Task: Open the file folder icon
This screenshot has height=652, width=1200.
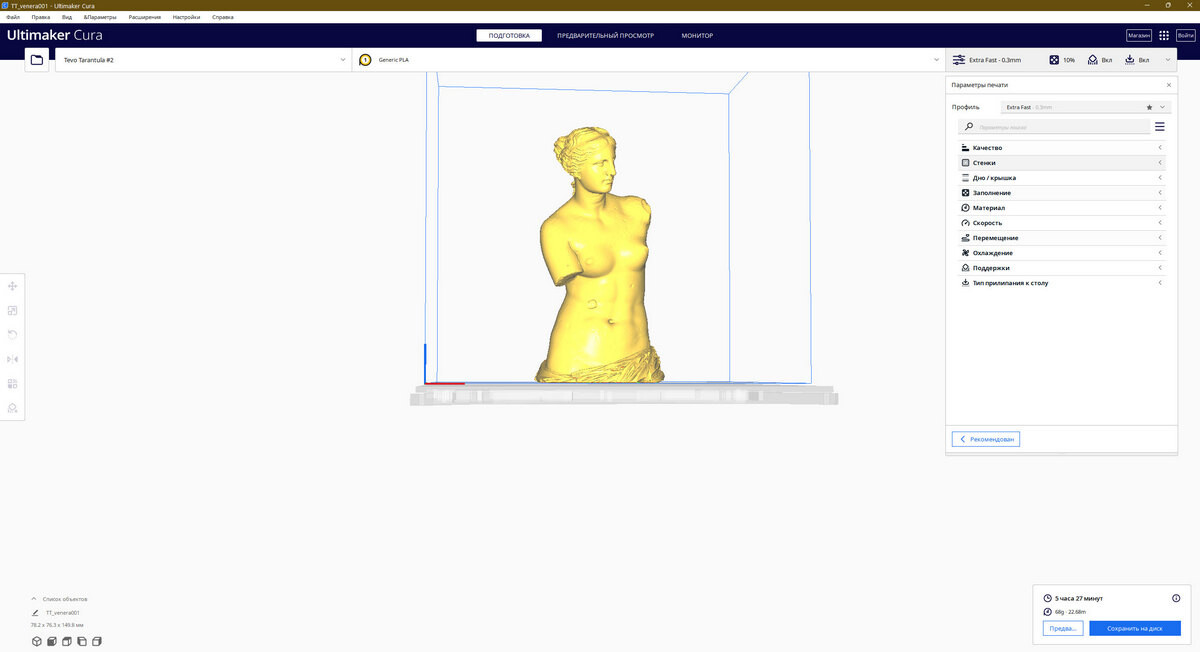Action: tap(37, 60)
